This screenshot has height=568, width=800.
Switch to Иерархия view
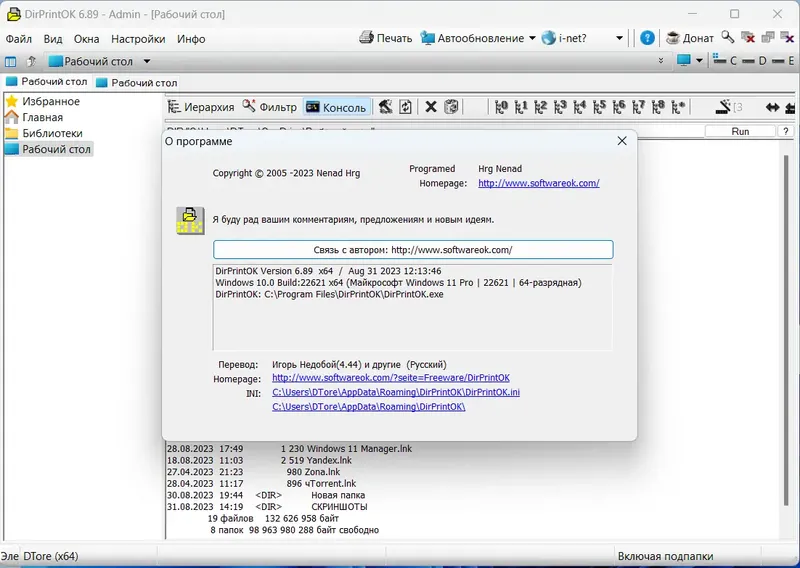202,107
